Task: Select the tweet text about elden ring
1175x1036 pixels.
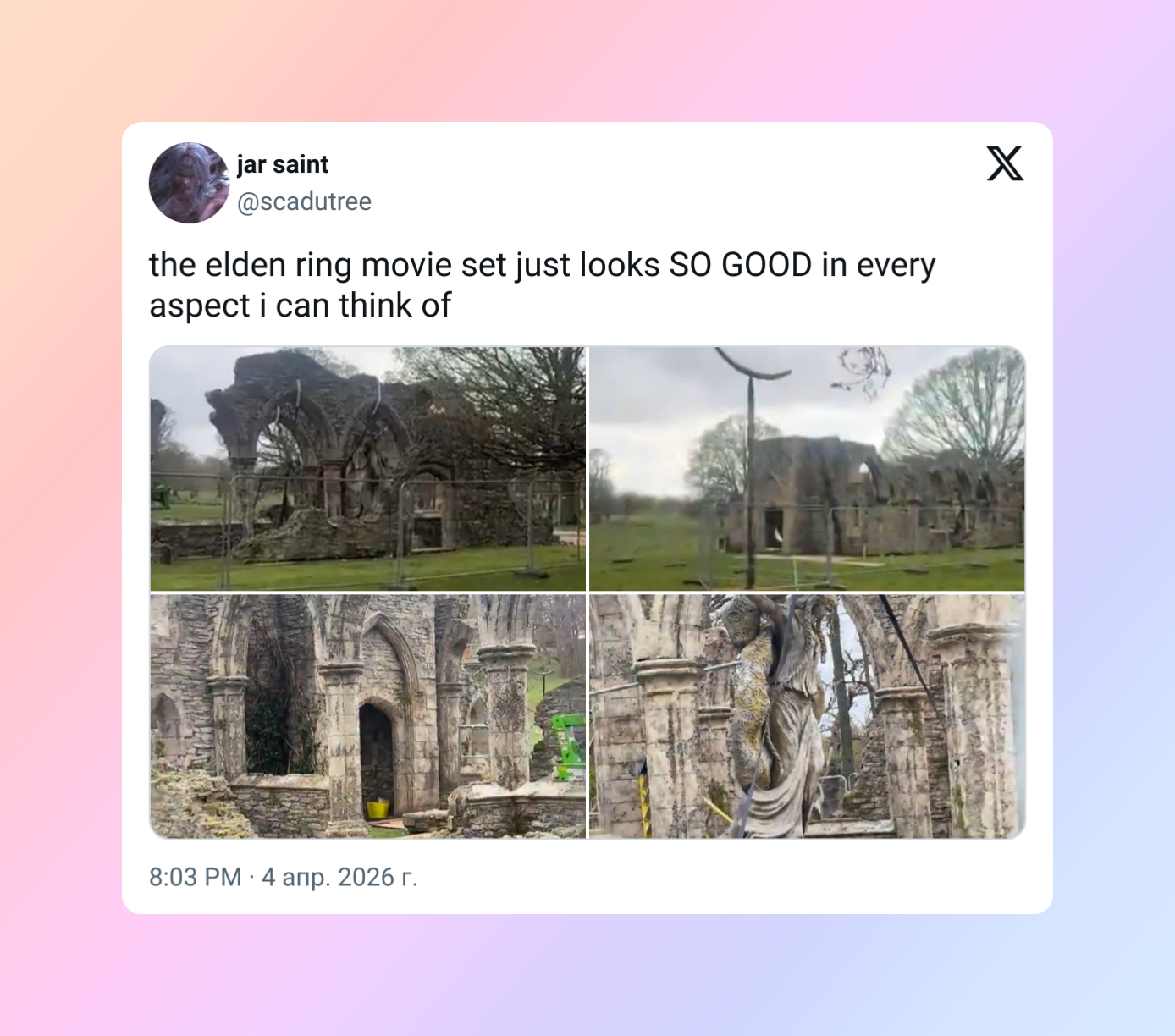Action: pyautogui.click(x=543, y=285)
